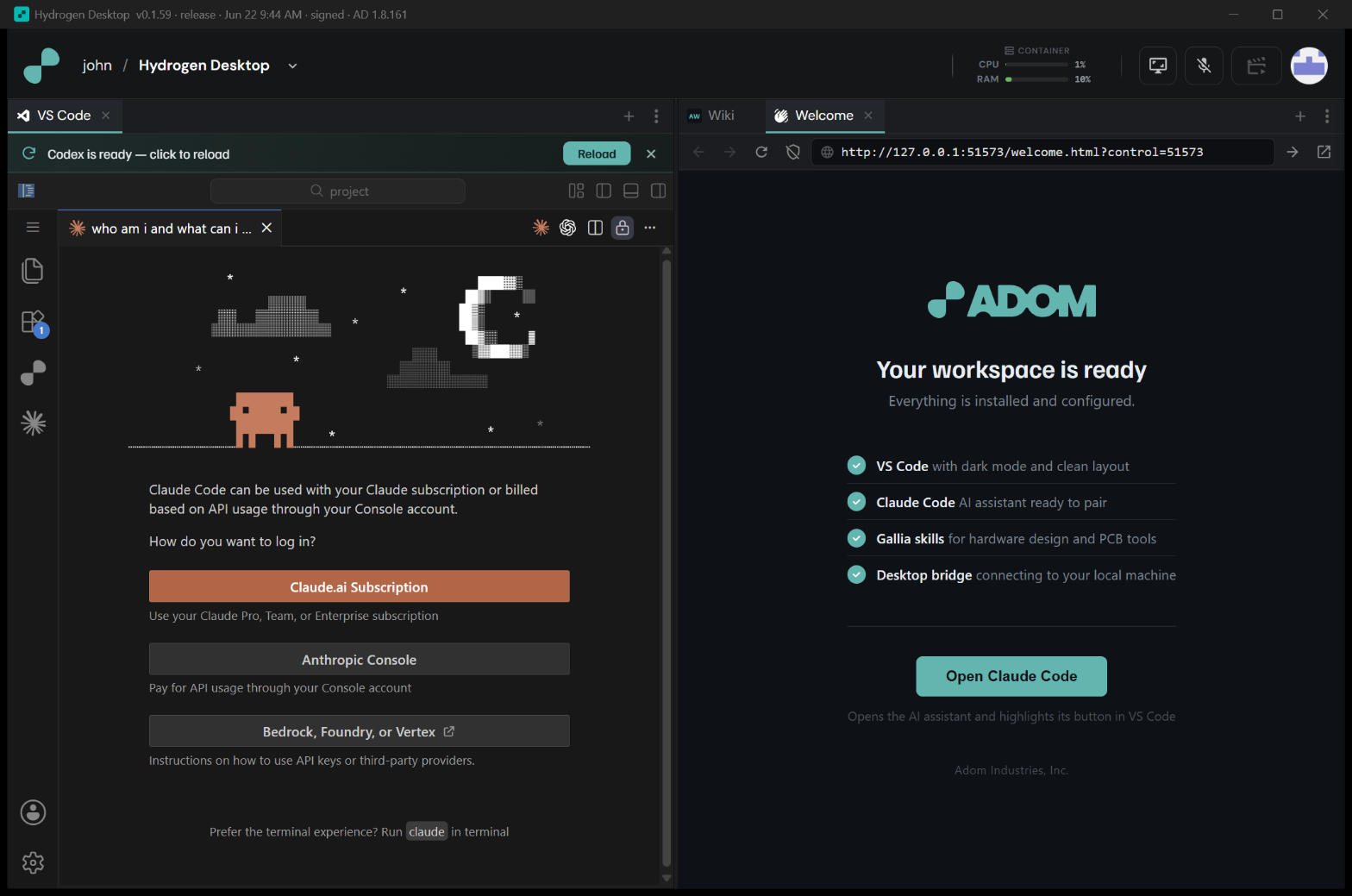The width and height of the screenshot is (1352, 896).
Task: Click the refresh icon beside Codex is ready
Action: (29, 153)
